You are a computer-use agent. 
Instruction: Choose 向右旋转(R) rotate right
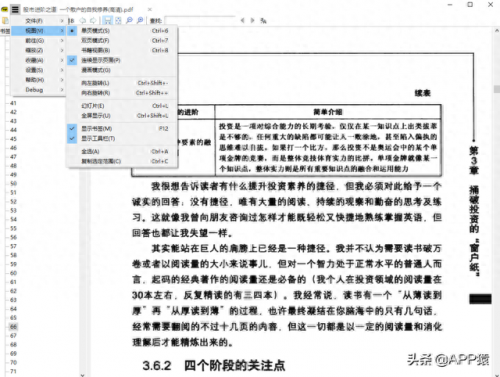coord(123,93)
